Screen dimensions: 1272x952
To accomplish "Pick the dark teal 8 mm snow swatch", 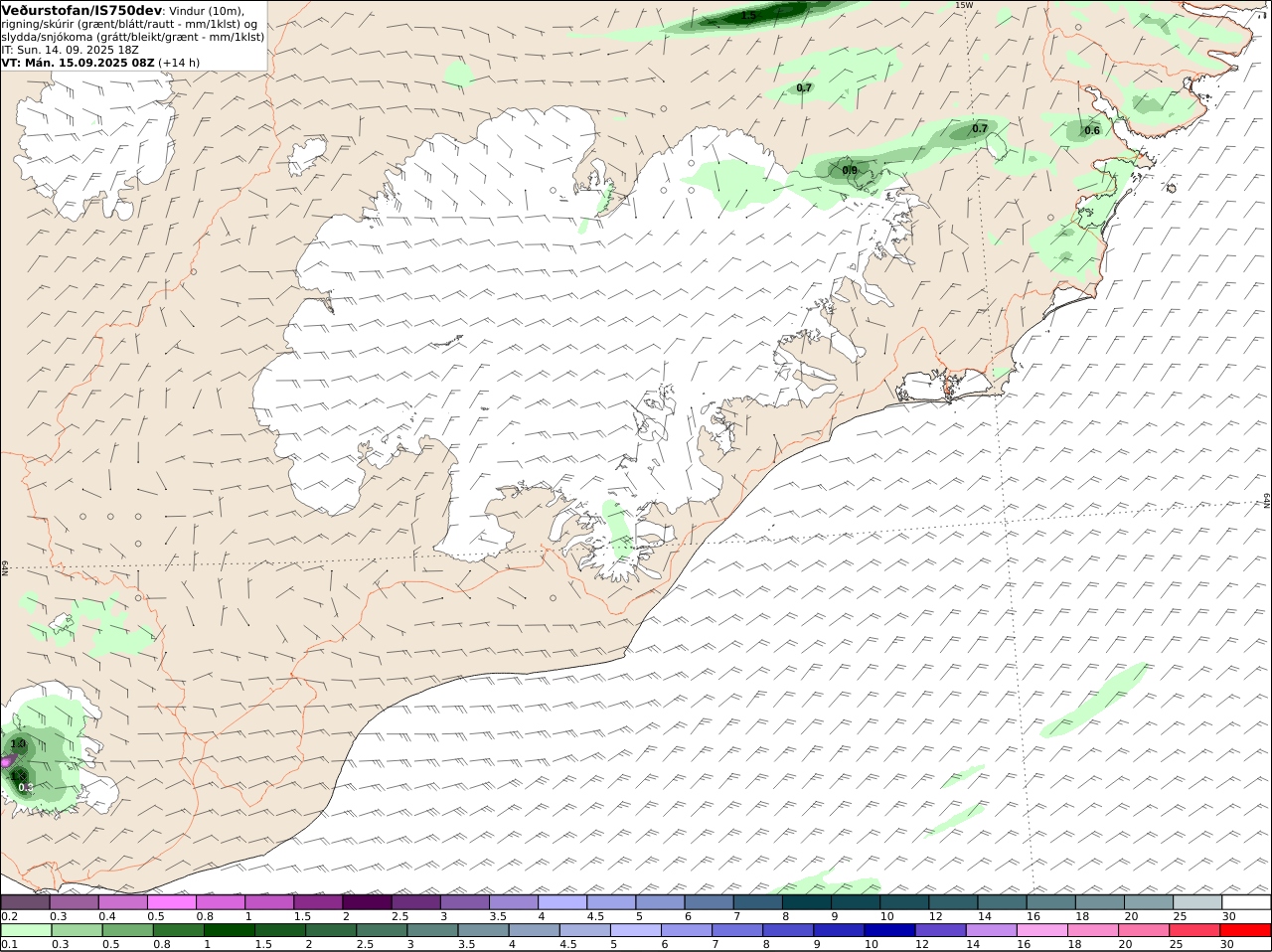I will (807, 902).
